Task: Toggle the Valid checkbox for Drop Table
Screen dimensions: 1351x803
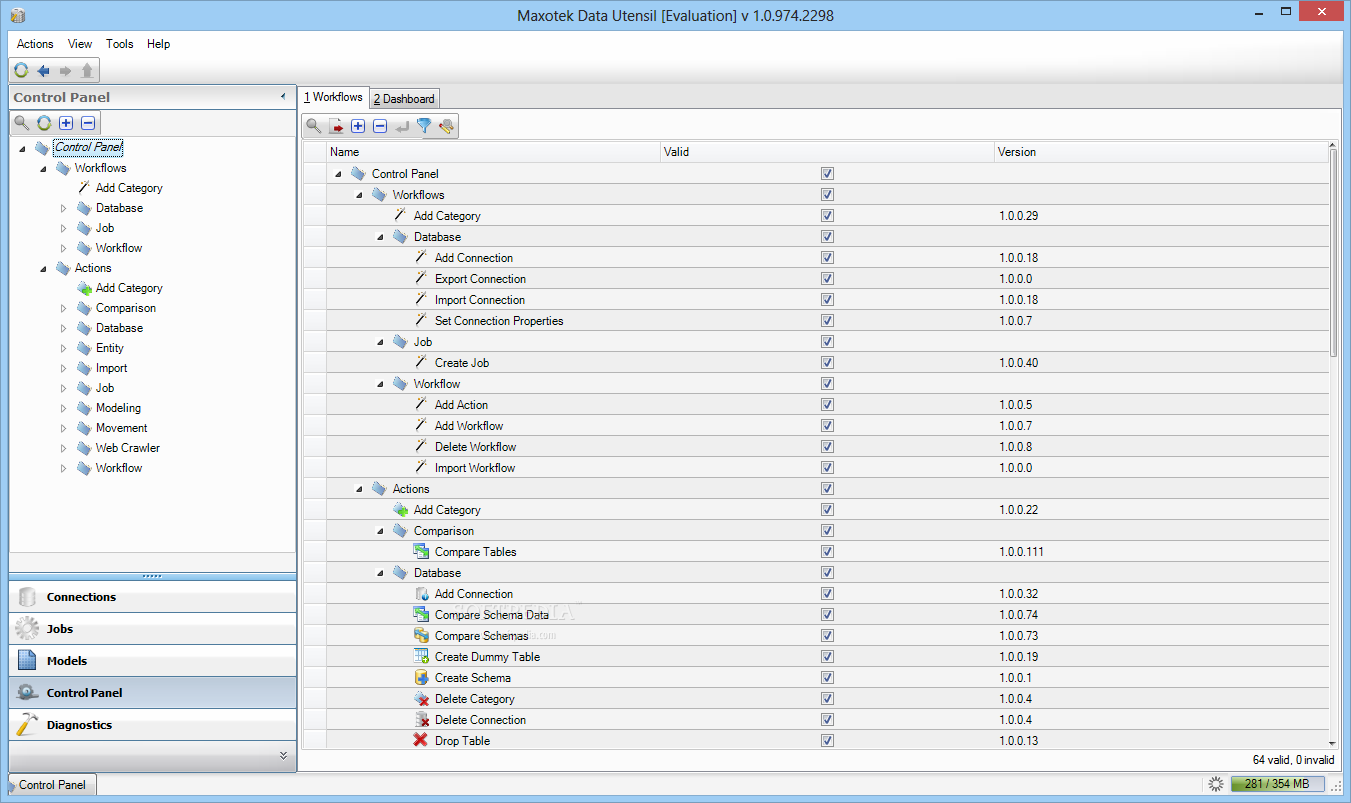Action: click(827, 741)
